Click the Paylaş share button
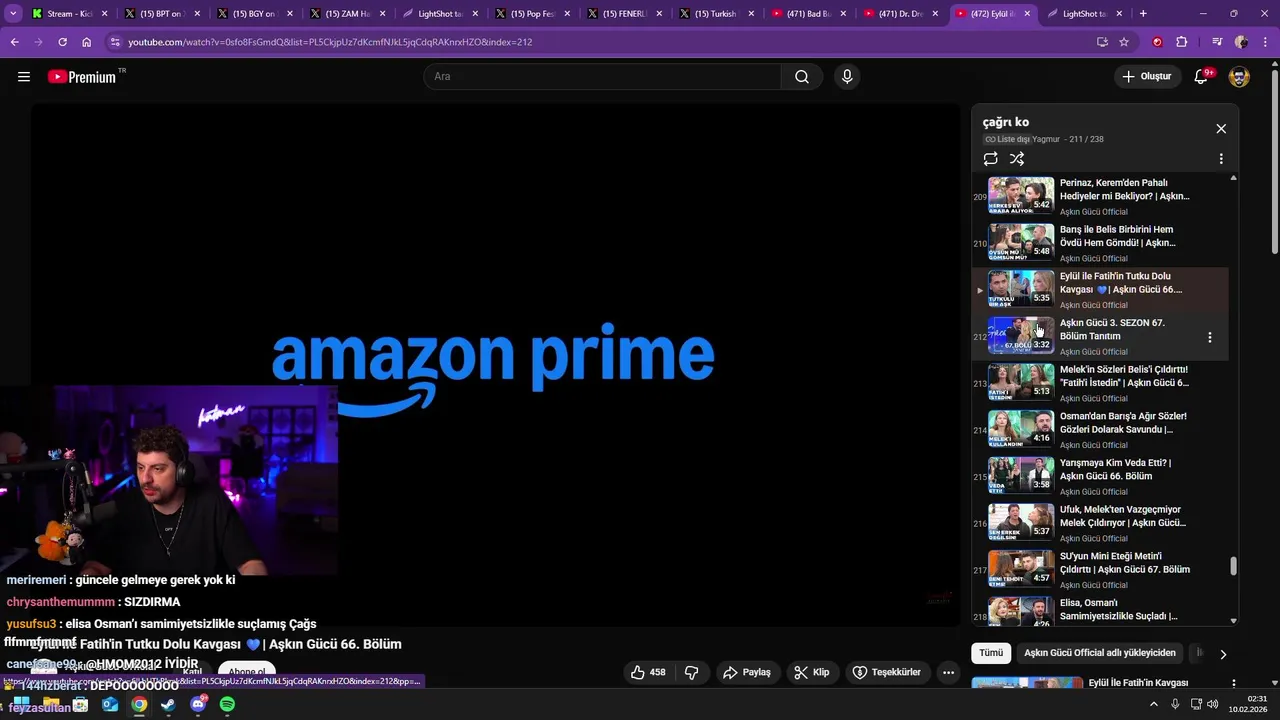The height and width of the screenshot is (720, 1280). 747,673
